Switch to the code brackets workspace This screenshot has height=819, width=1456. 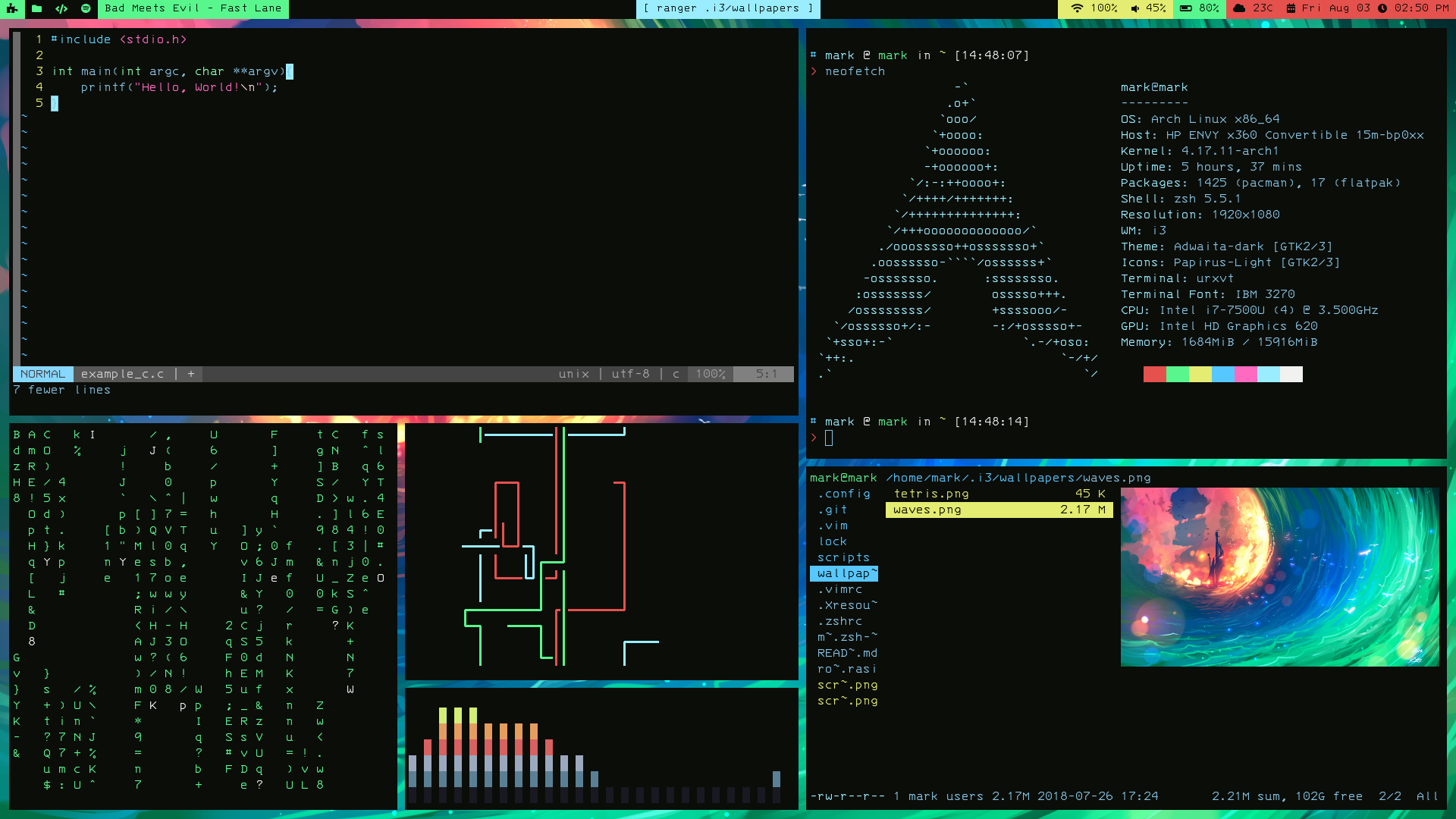click(61, 8)
